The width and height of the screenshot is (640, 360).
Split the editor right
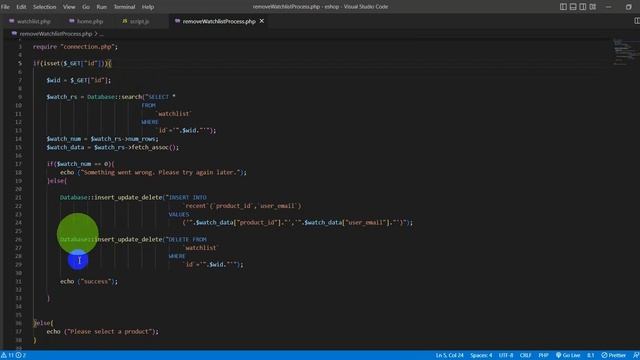click(636, 21)
